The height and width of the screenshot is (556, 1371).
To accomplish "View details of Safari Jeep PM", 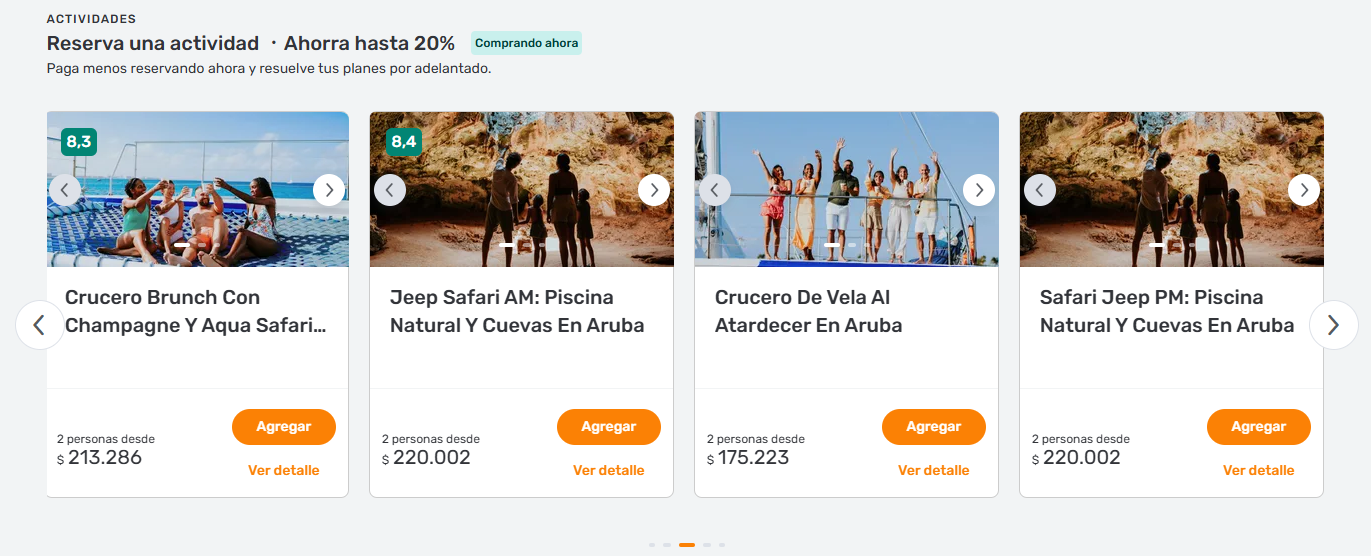I will click(1259, 470).
